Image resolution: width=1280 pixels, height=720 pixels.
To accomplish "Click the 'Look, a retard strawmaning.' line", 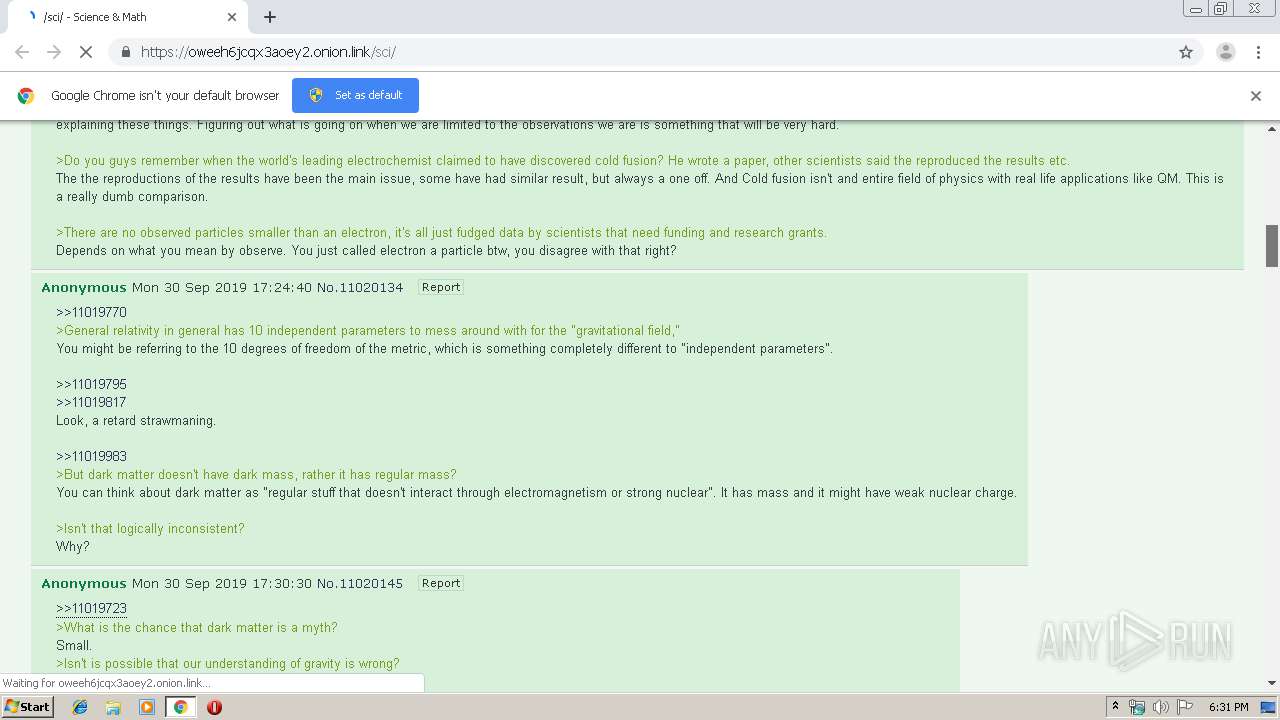I will tap(136, 421).
